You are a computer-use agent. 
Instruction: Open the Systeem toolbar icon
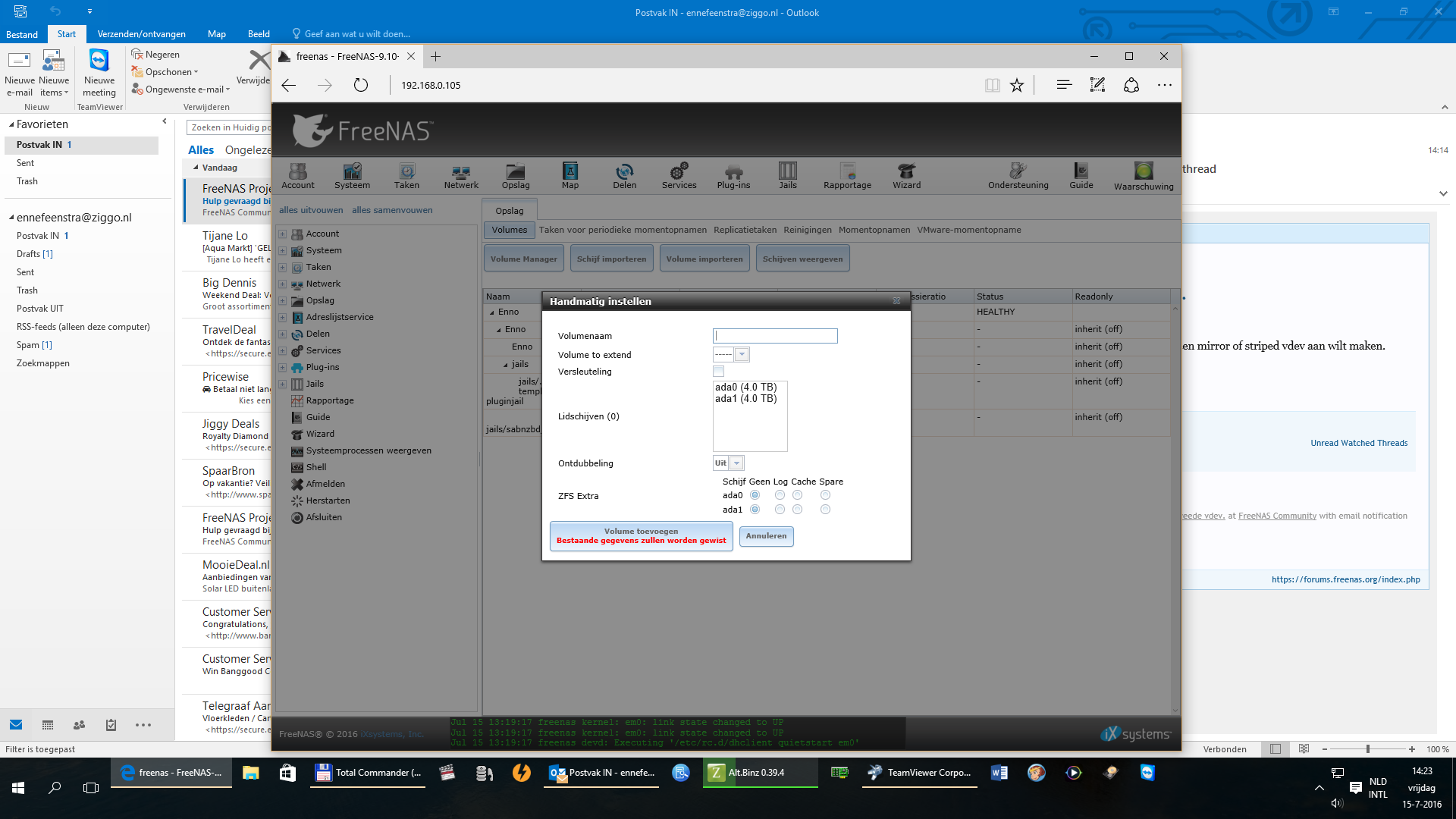coord(352,176)
